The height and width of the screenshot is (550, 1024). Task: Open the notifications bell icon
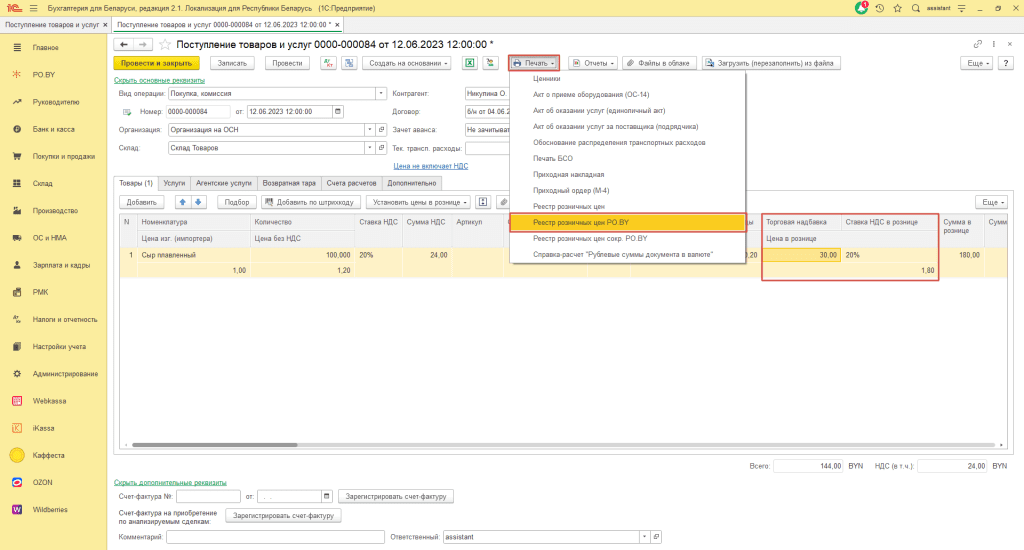(861, 7)
